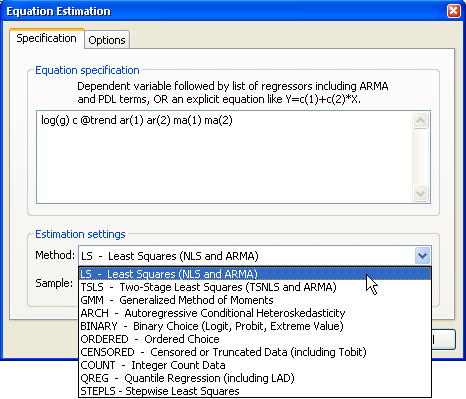Click the equation box vertical scrollbar track

coord(421,157)
